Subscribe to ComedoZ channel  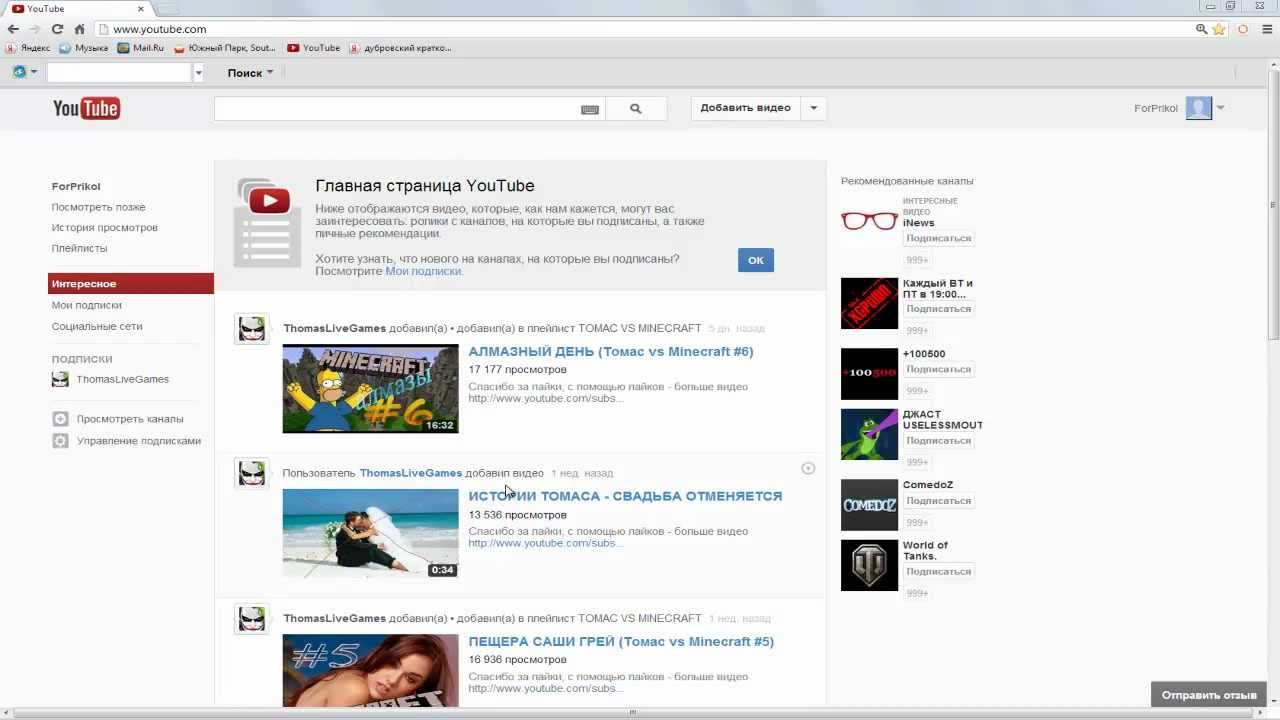(939, 501)
